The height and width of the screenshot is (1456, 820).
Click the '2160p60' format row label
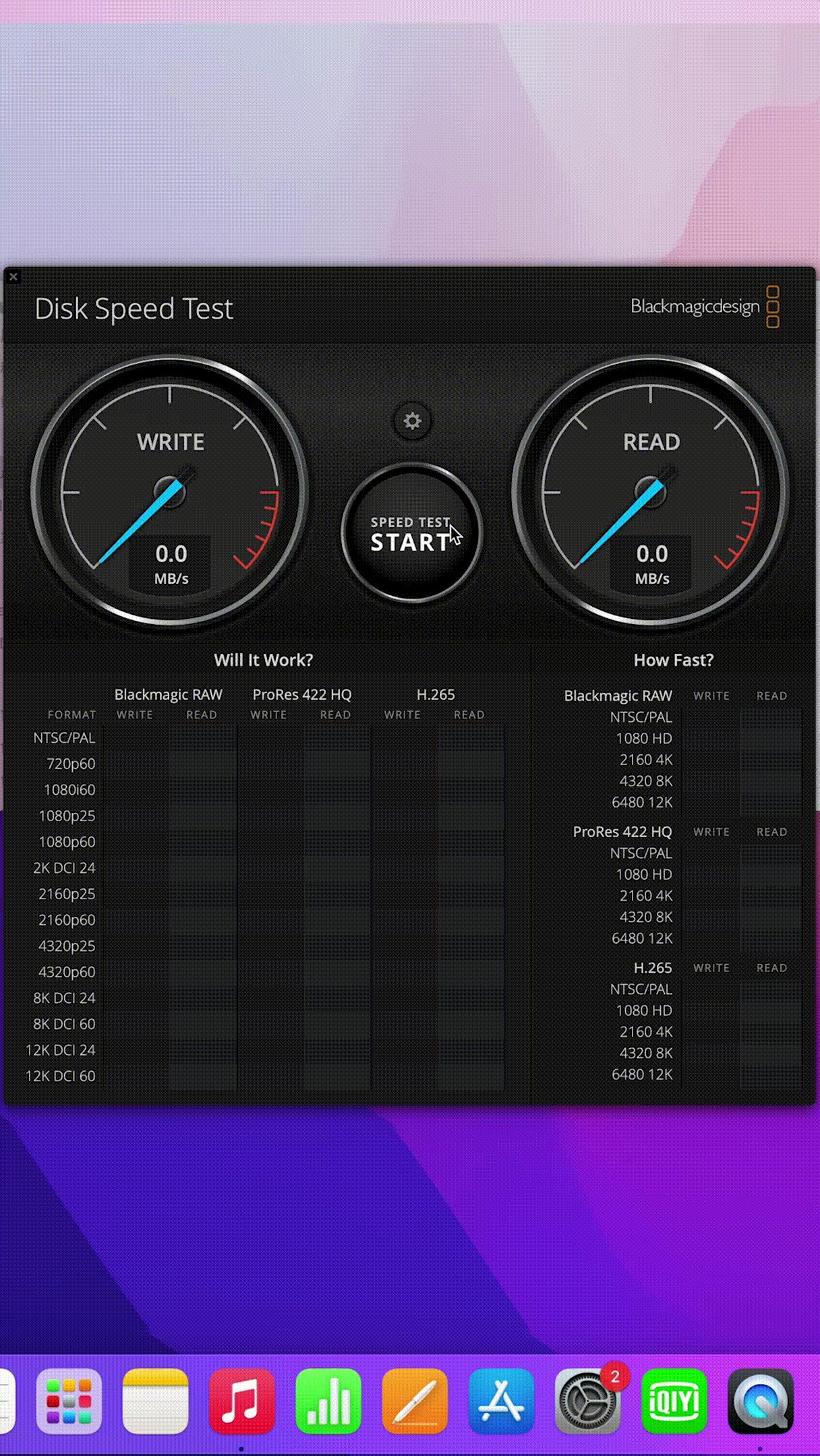(x=67, y=920)
